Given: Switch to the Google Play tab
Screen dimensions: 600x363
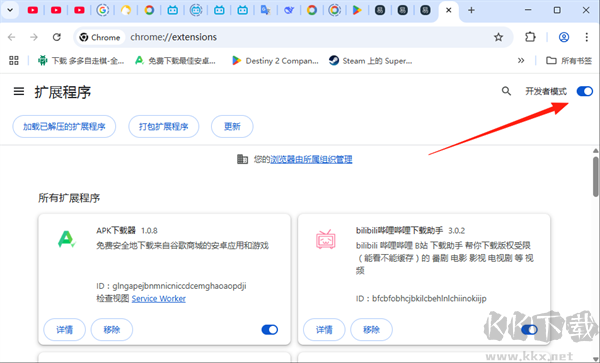Looking at the screenshot, I should [357, 10].
